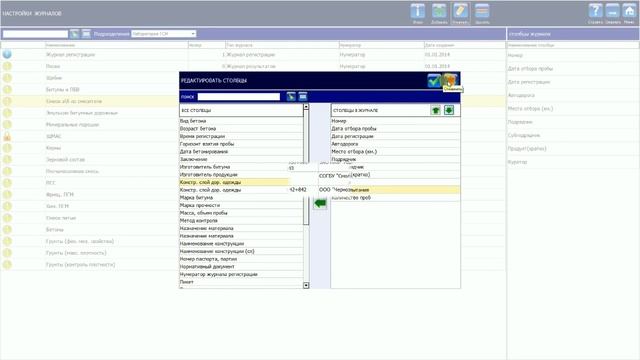Screen dimensions: 640x360
Task: Select 'Вид бетона' in all columns list
Action: (x=241, y=121)
